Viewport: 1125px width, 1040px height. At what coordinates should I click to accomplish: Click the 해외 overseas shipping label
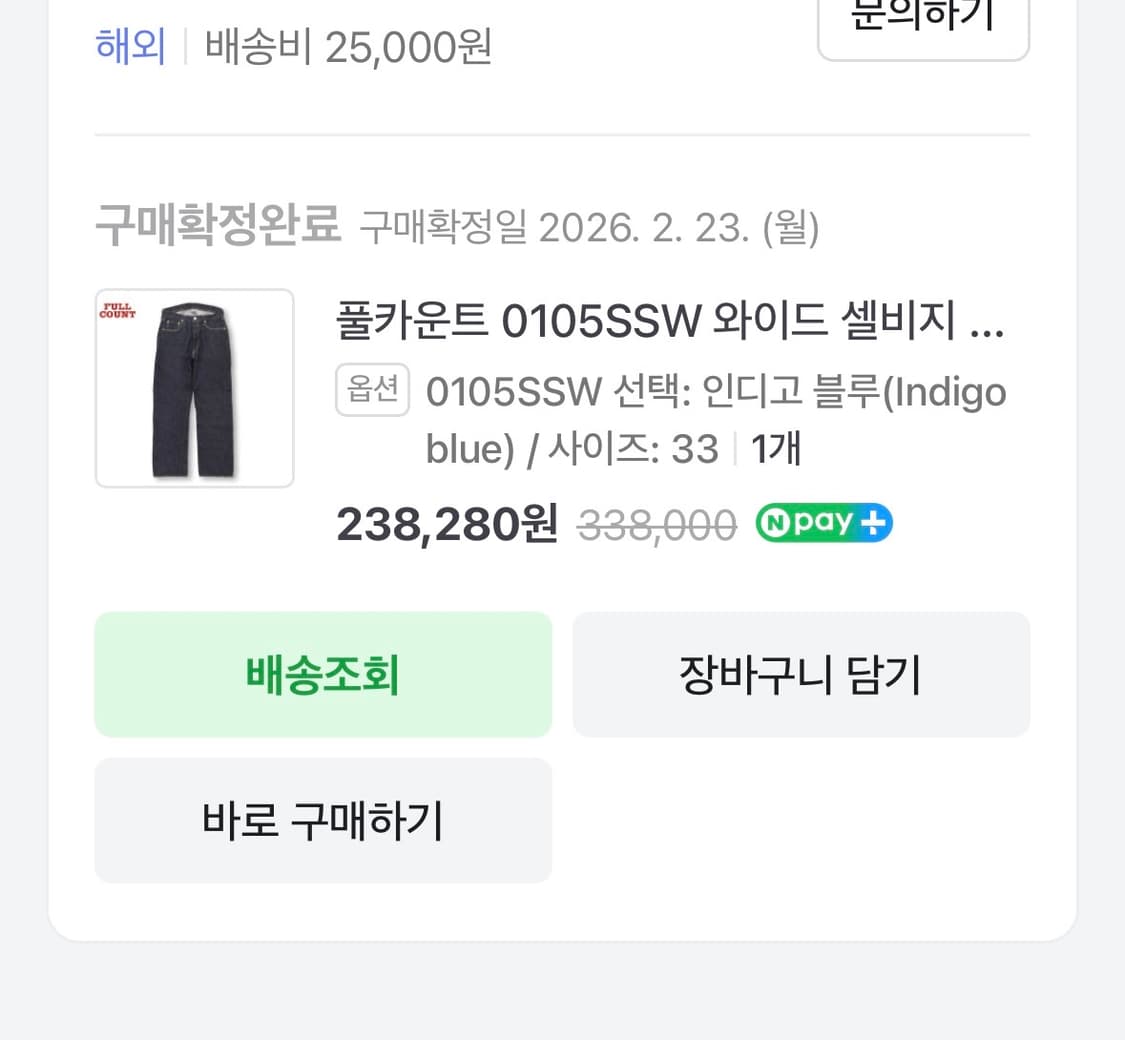pyautogui.click(x=130, y=46)
